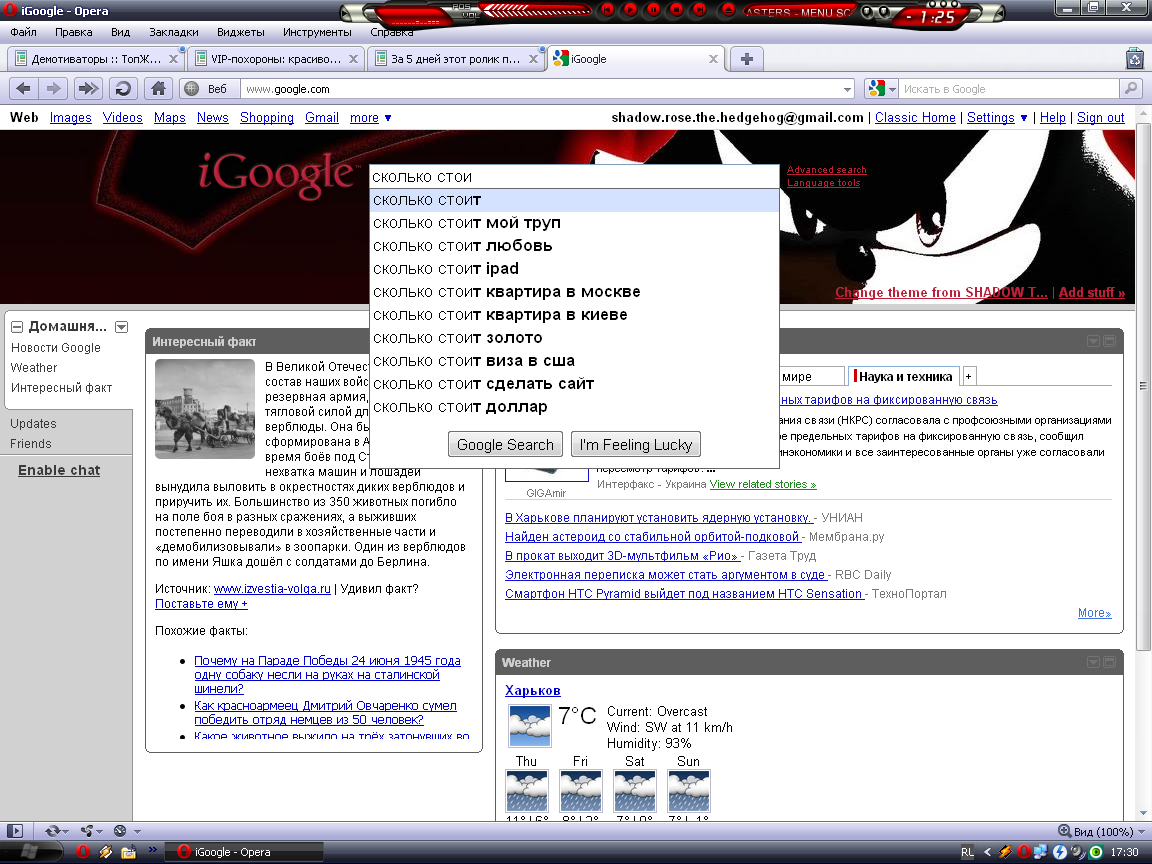This screenshot has height=864, width=1152.
Task: Open the 'Add stuff »' link
Action: click(1091, 292)
